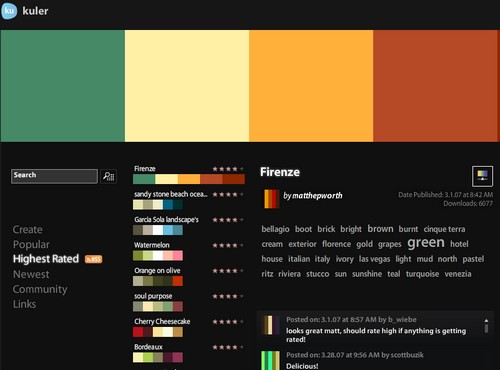This screenshot has height=370, width=500.
Task: Open the Popular themes list
Action: (31, 244)
